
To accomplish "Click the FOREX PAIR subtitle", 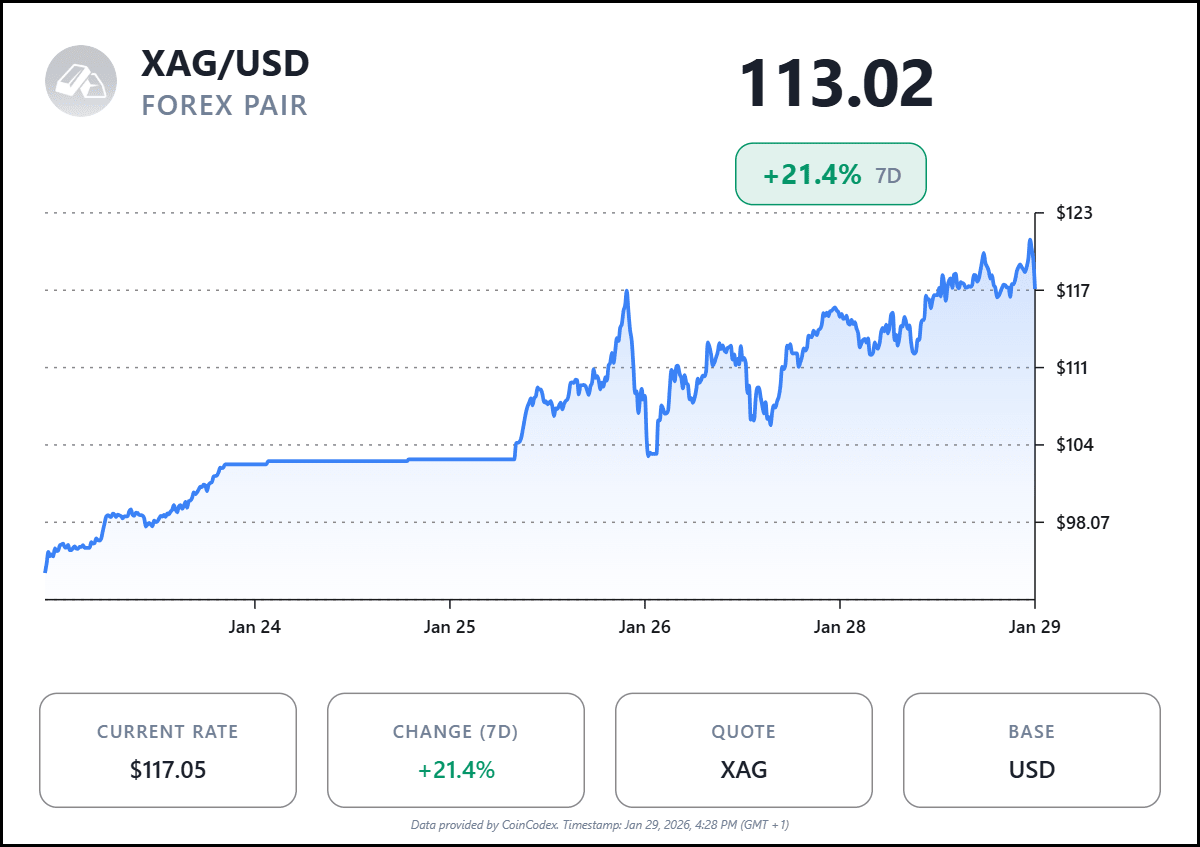I will click(225, 105).
